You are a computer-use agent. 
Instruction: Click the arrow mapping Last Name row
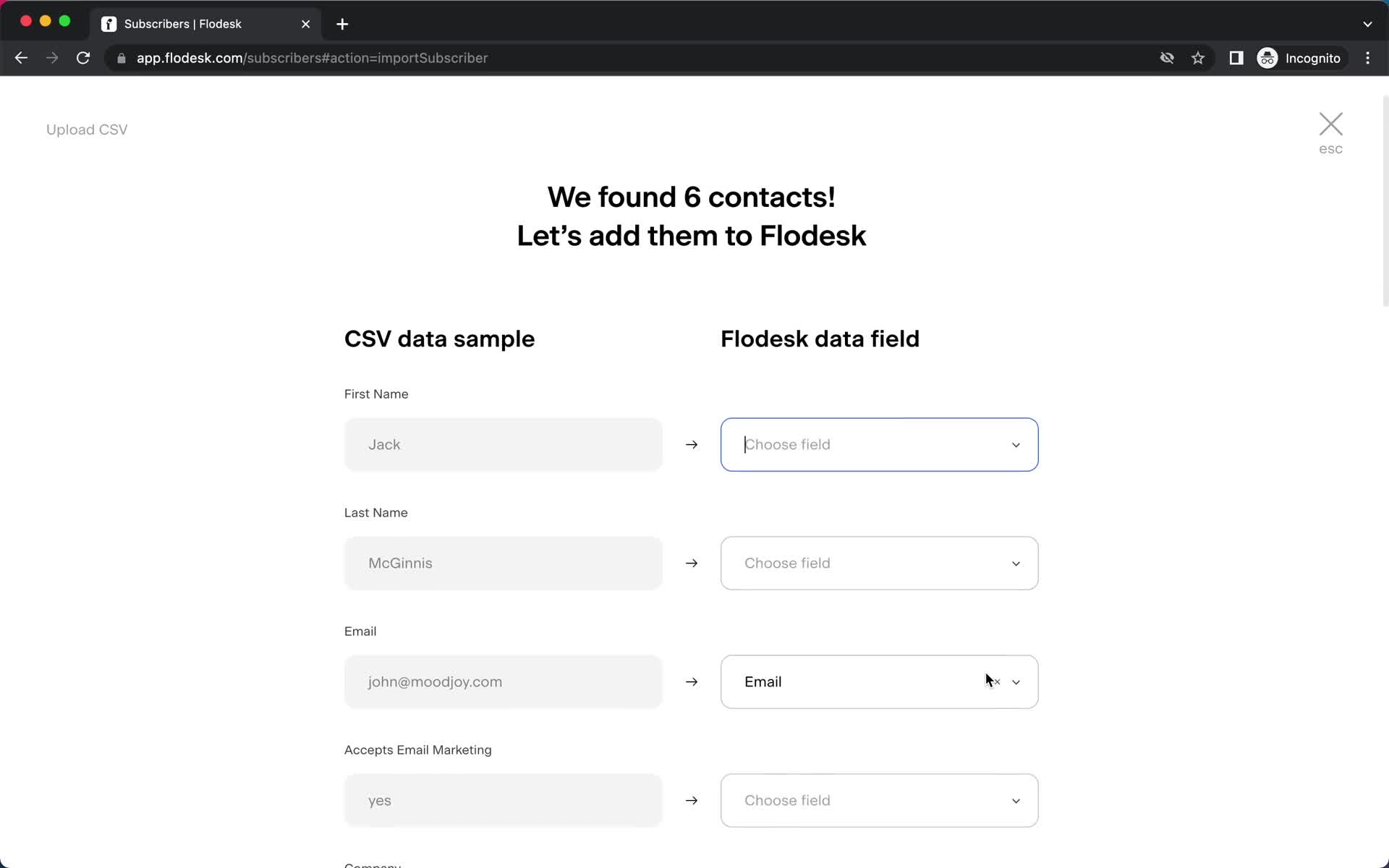pyautogui.click(x=692, y=563)
